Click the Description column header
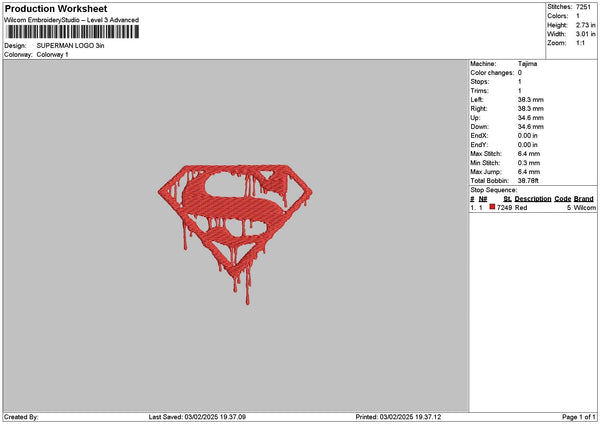This screenshot has width=600, height=424. click(x=533, y=199)
